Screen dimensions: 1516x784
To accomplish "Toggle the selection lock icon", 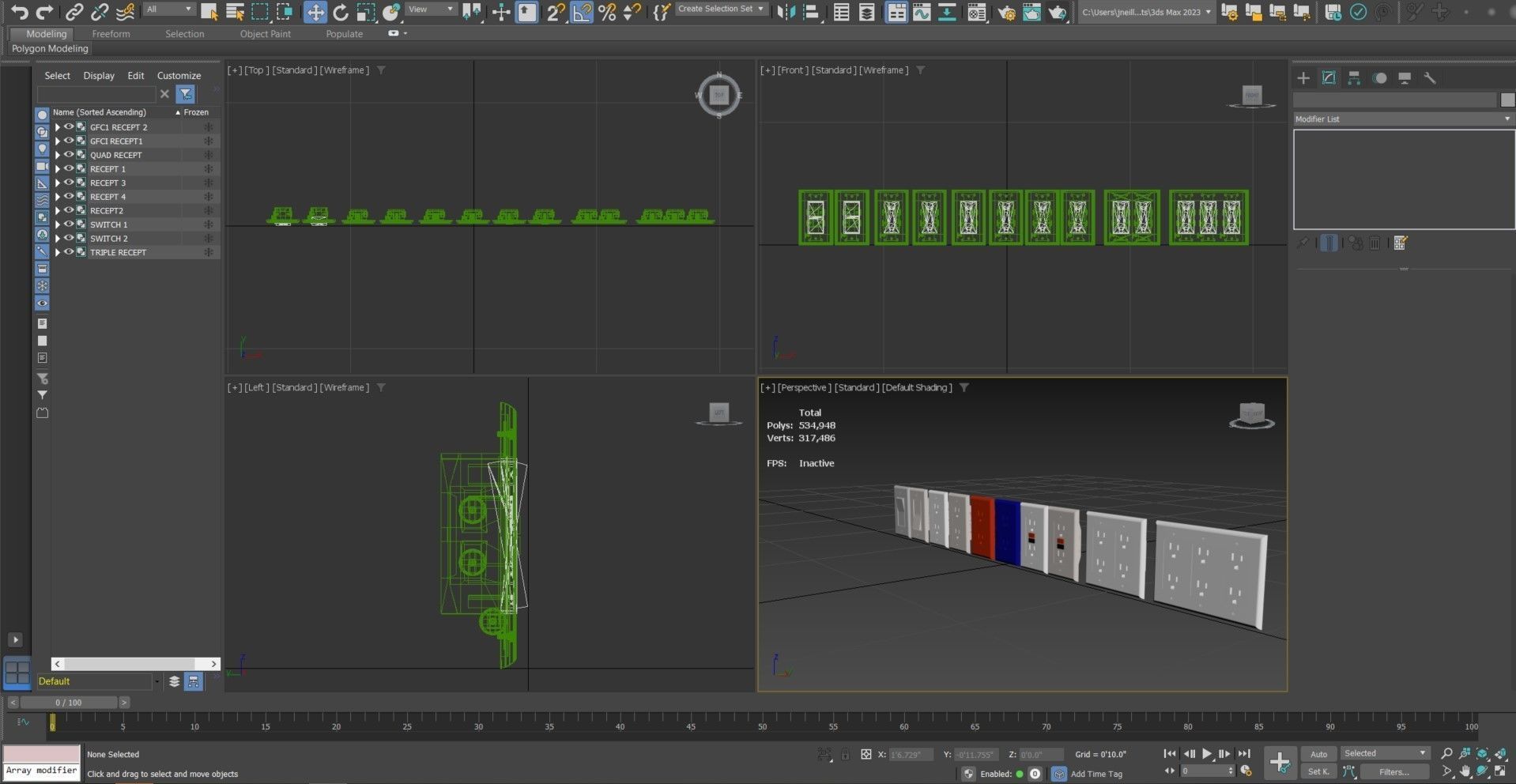I will click(845, 754).
